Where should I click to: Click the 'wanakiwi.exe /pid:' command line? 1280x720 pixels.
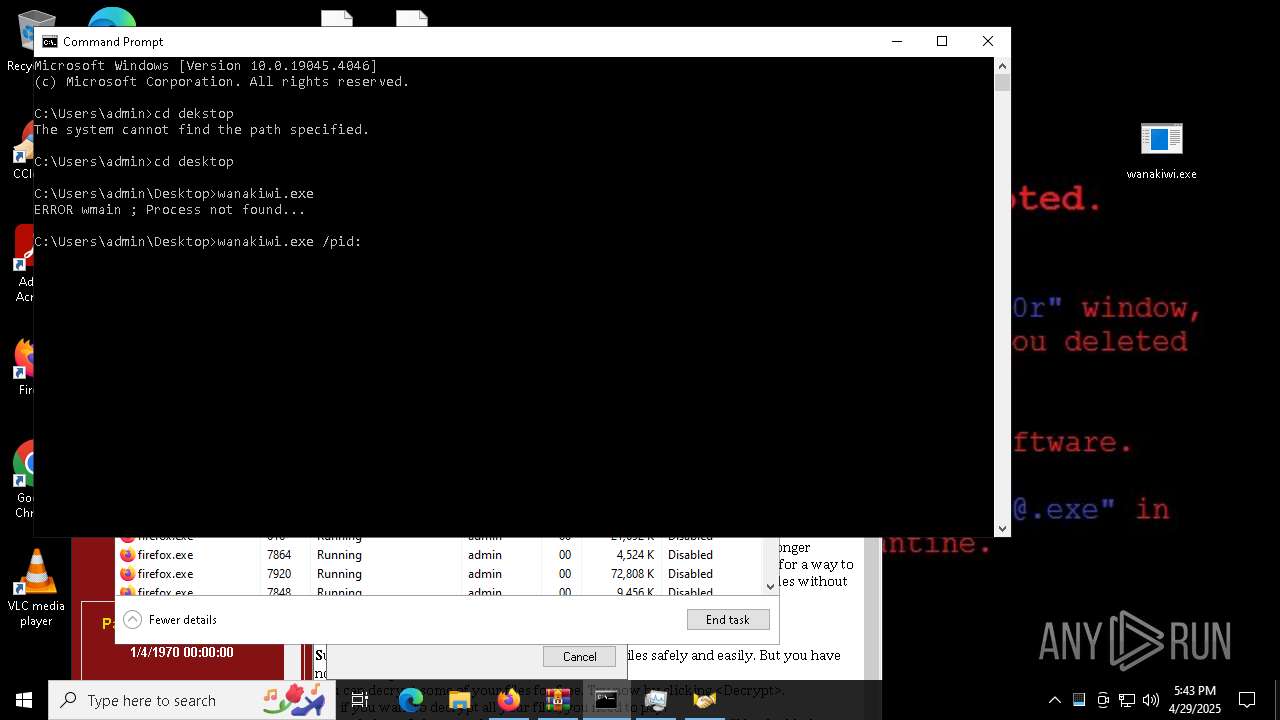198,242
